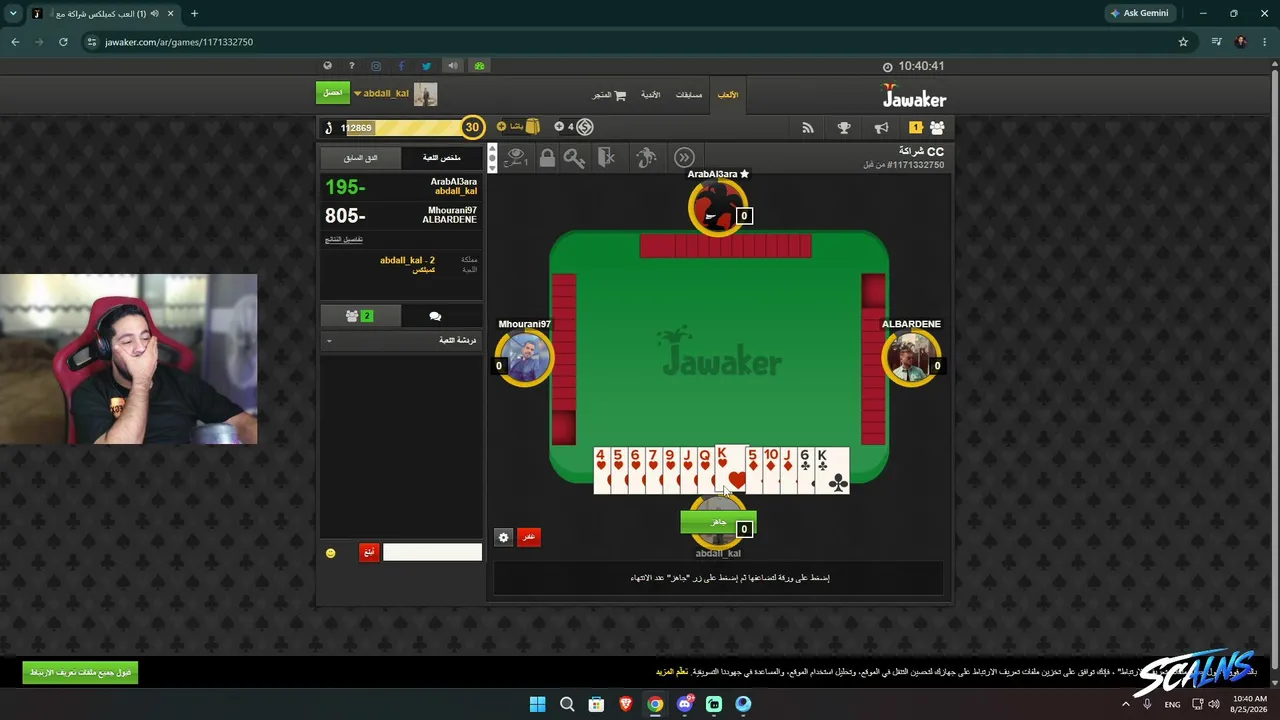Click the Jawaker logo
This screenshot has height=720, width=1280.
pos(914,96)
